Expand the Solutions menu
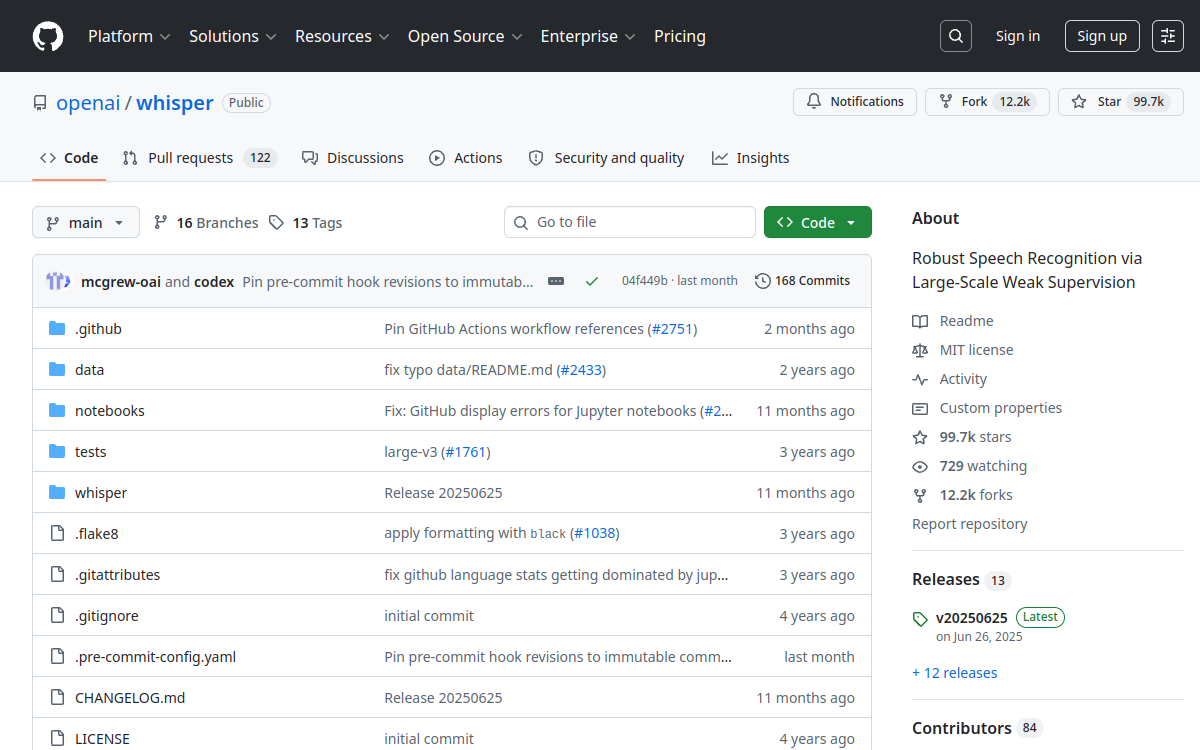Image resolution: width=1200 pixels, height=750 pixels. tap(232, 36)
